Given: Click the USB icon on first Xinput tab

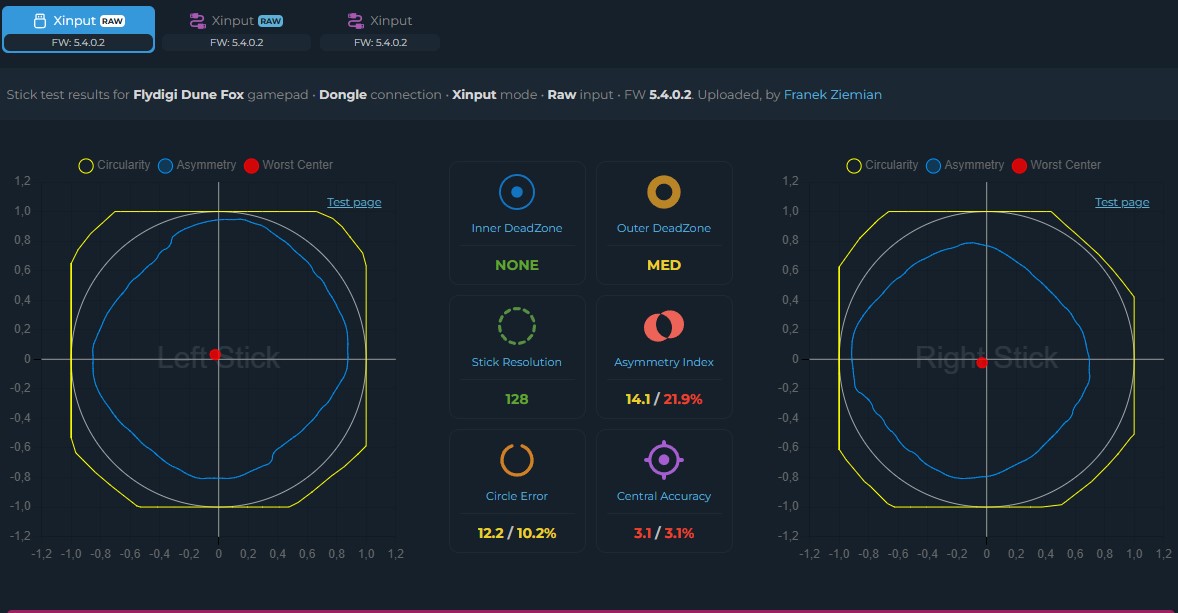Looking at the screenshot, I should (41, 21).
